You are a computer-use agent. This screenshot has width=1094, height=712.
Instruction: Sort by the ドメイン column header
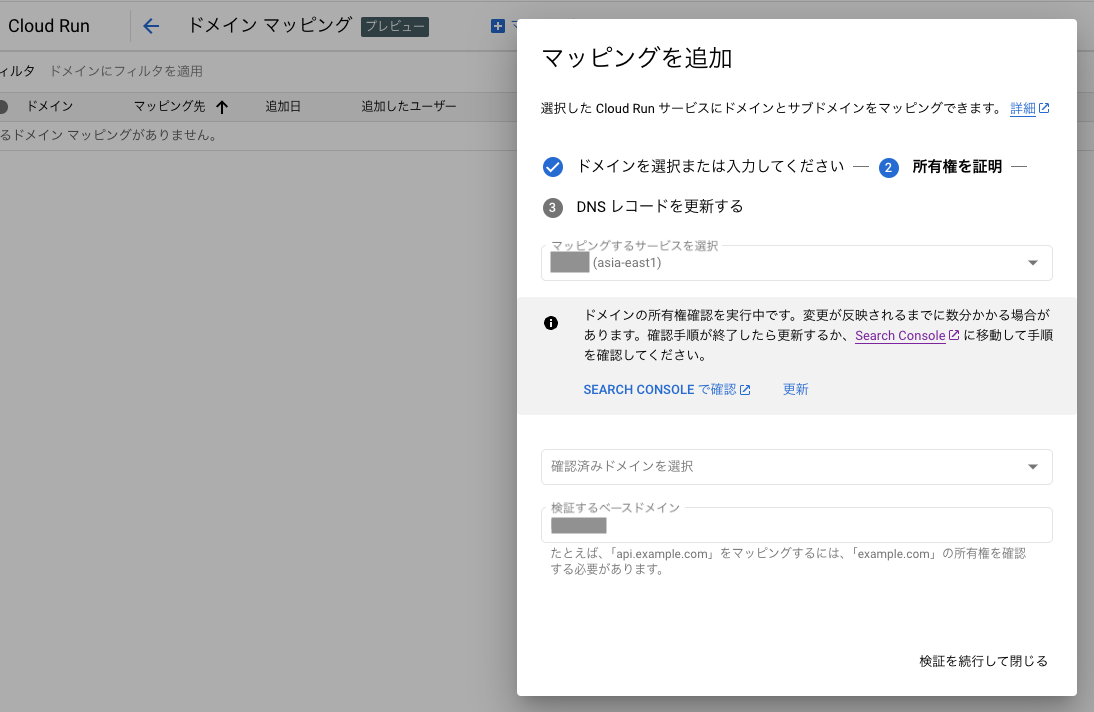tap(50, 106)
